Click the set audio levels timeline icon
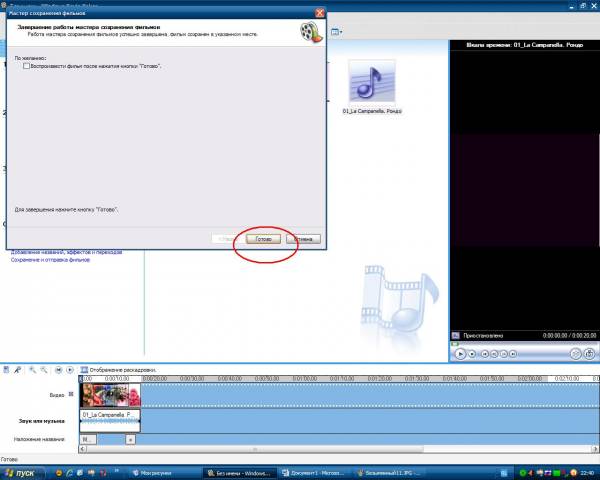Screen dimensions: 600x480 [x=6, y=370]
